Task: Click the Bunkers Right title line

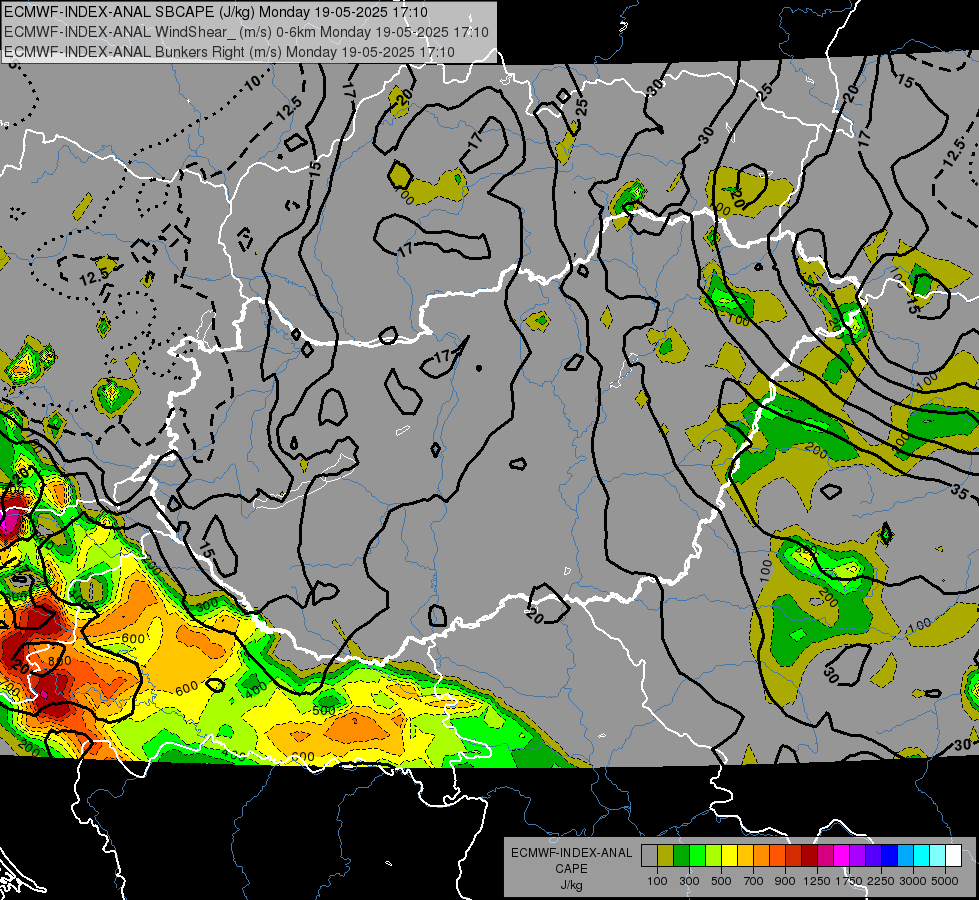Action: (x=229, y=52)
